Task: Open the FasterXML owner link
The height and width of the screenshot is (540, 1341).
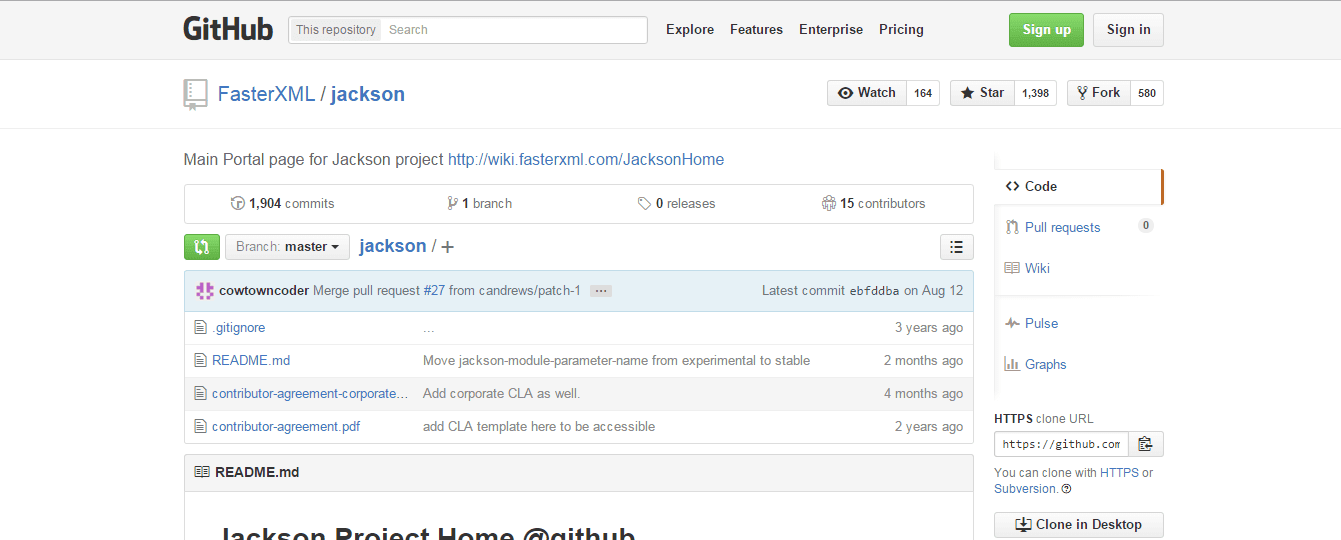Action: (266, 94)
